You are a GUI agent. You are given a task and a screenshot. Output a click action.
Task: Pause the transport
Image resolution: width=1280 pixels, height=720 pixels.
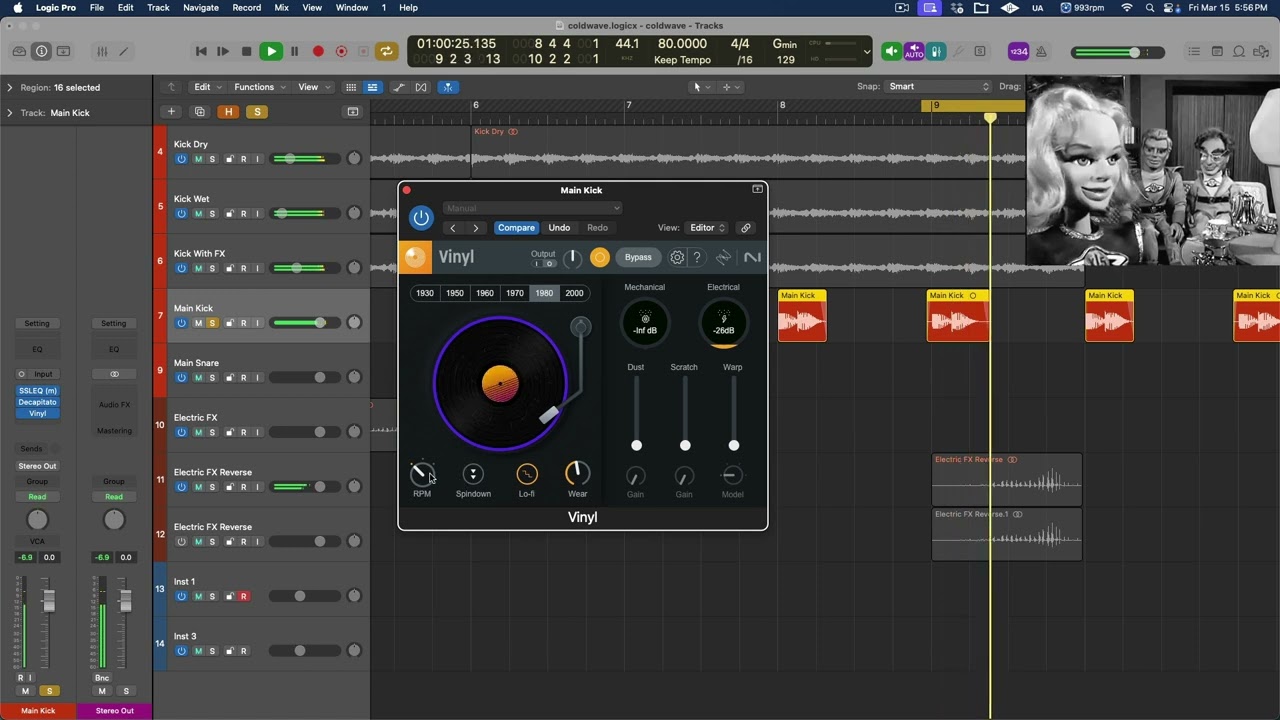point(294,51)
